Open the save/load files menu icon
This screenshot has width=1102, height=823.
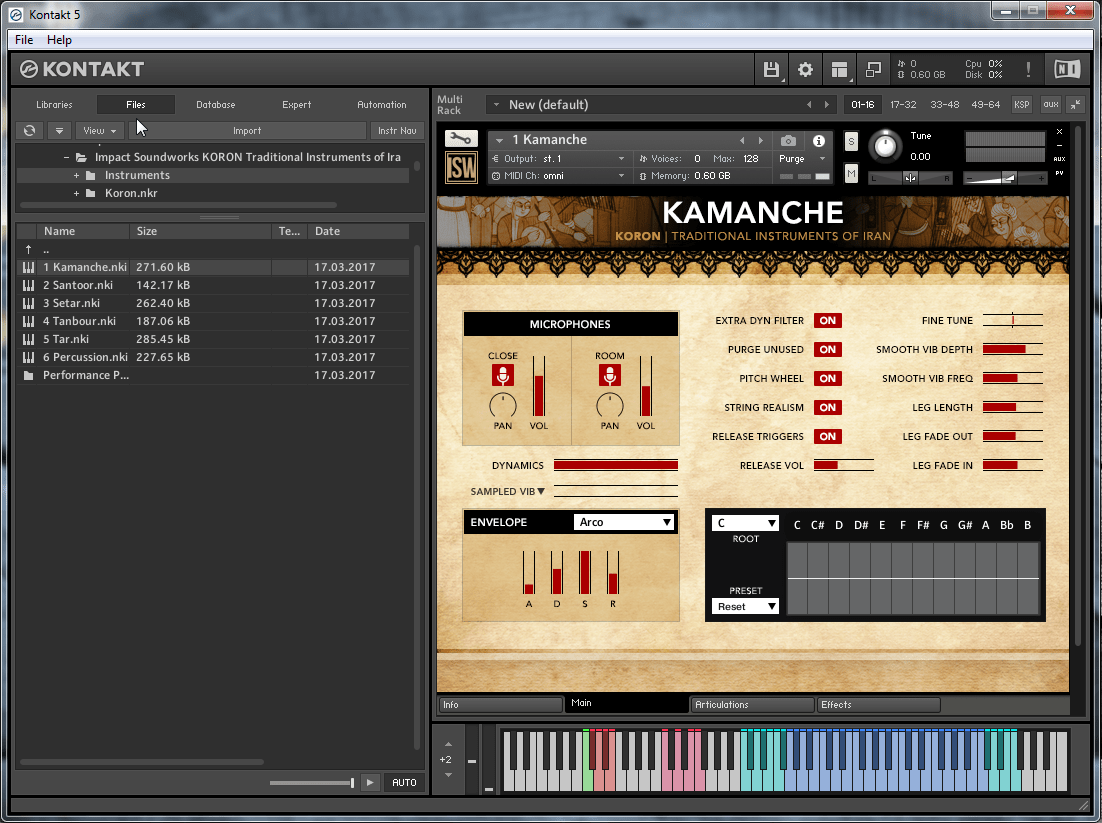tap(771, 70)
